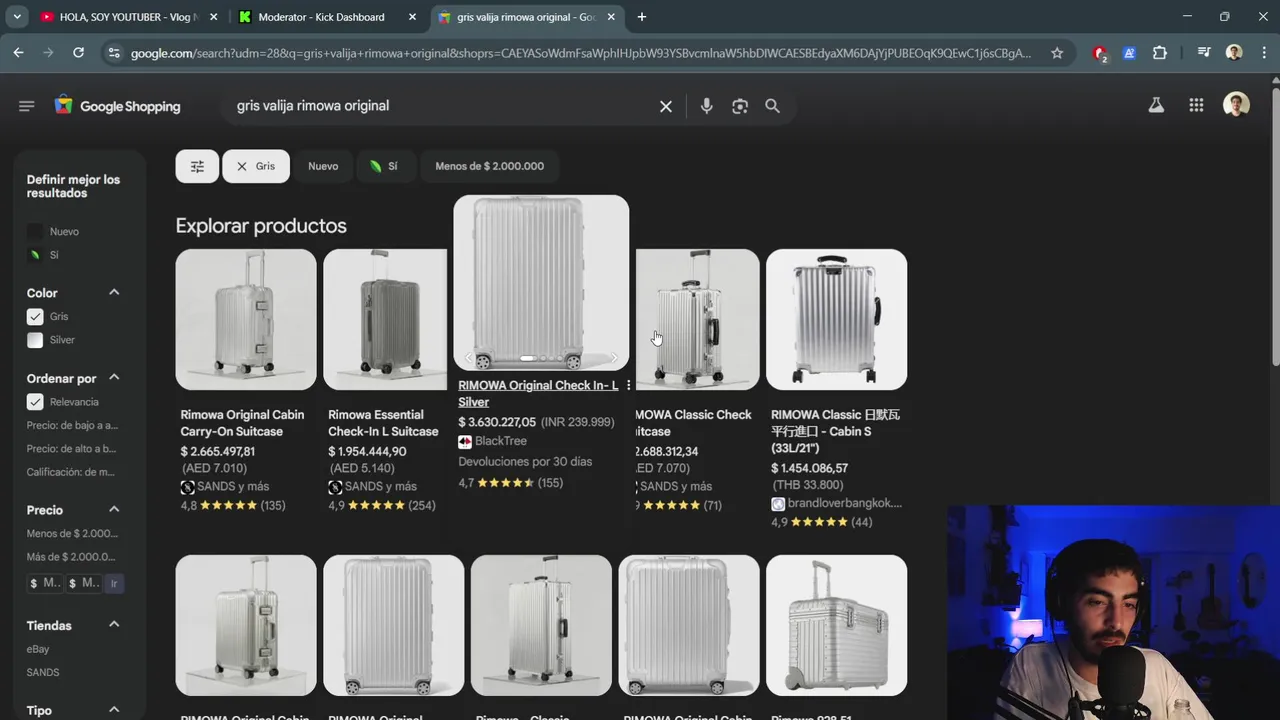Screen dimensions: 1280x720
Task: Select the Nuevo filter chip
Action: 323,166
